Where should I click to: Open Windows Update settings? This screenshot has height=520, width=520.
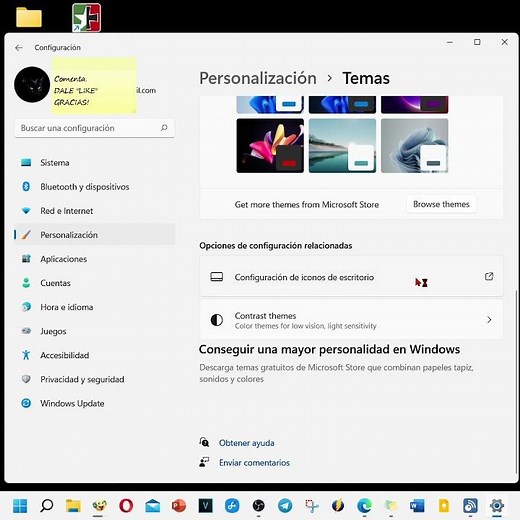95,403
